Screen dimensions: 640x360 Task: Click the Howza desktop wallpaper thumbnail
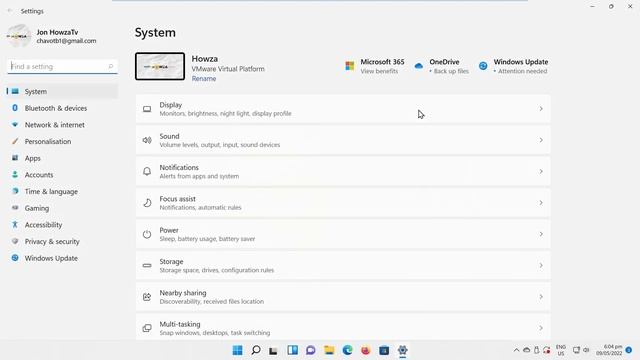pyautogui.click(x=160, y=66)
